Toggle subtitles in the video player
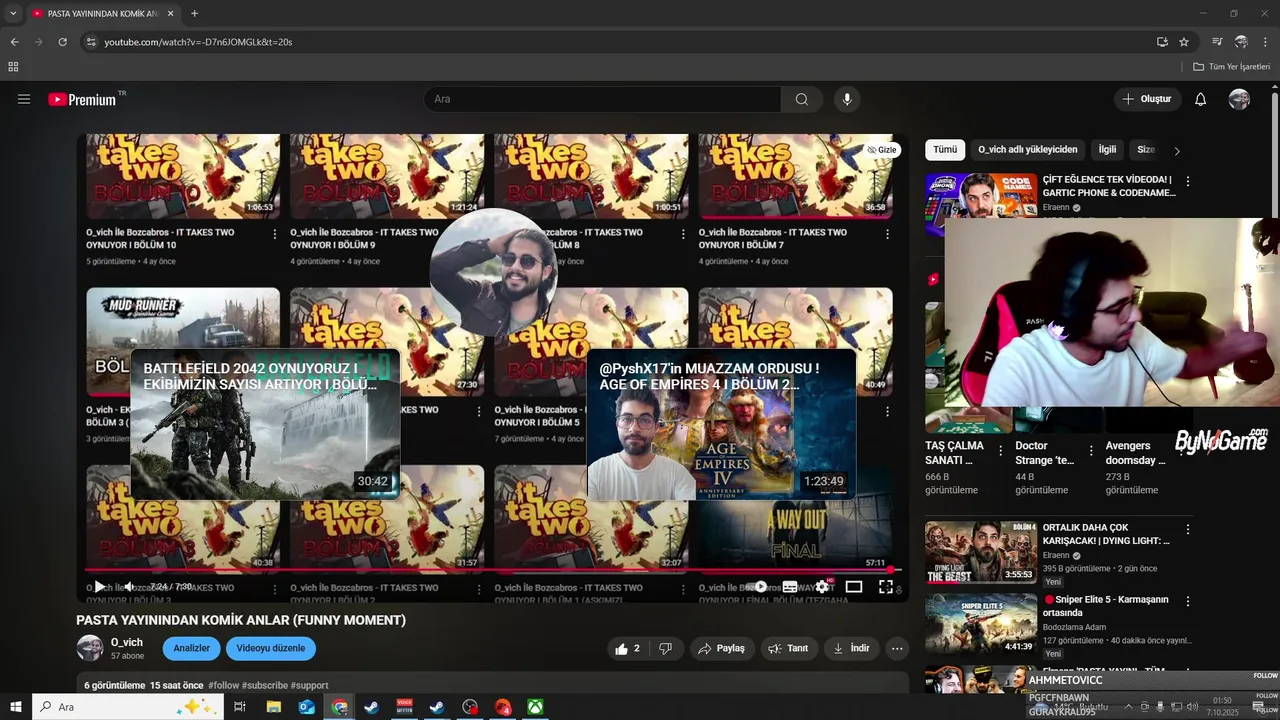This screenshot has height=720, width=1280. coord(790,587)
